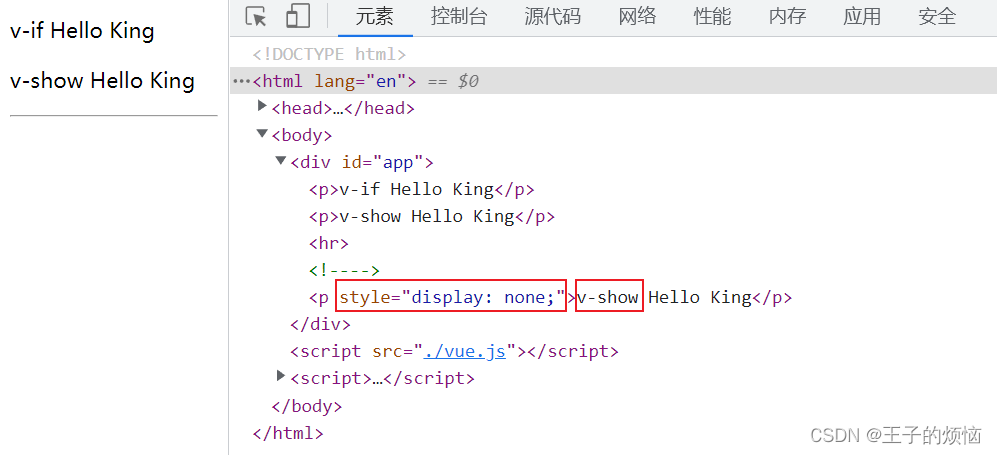Select the 内存 tab

click(x=787, y=17)
